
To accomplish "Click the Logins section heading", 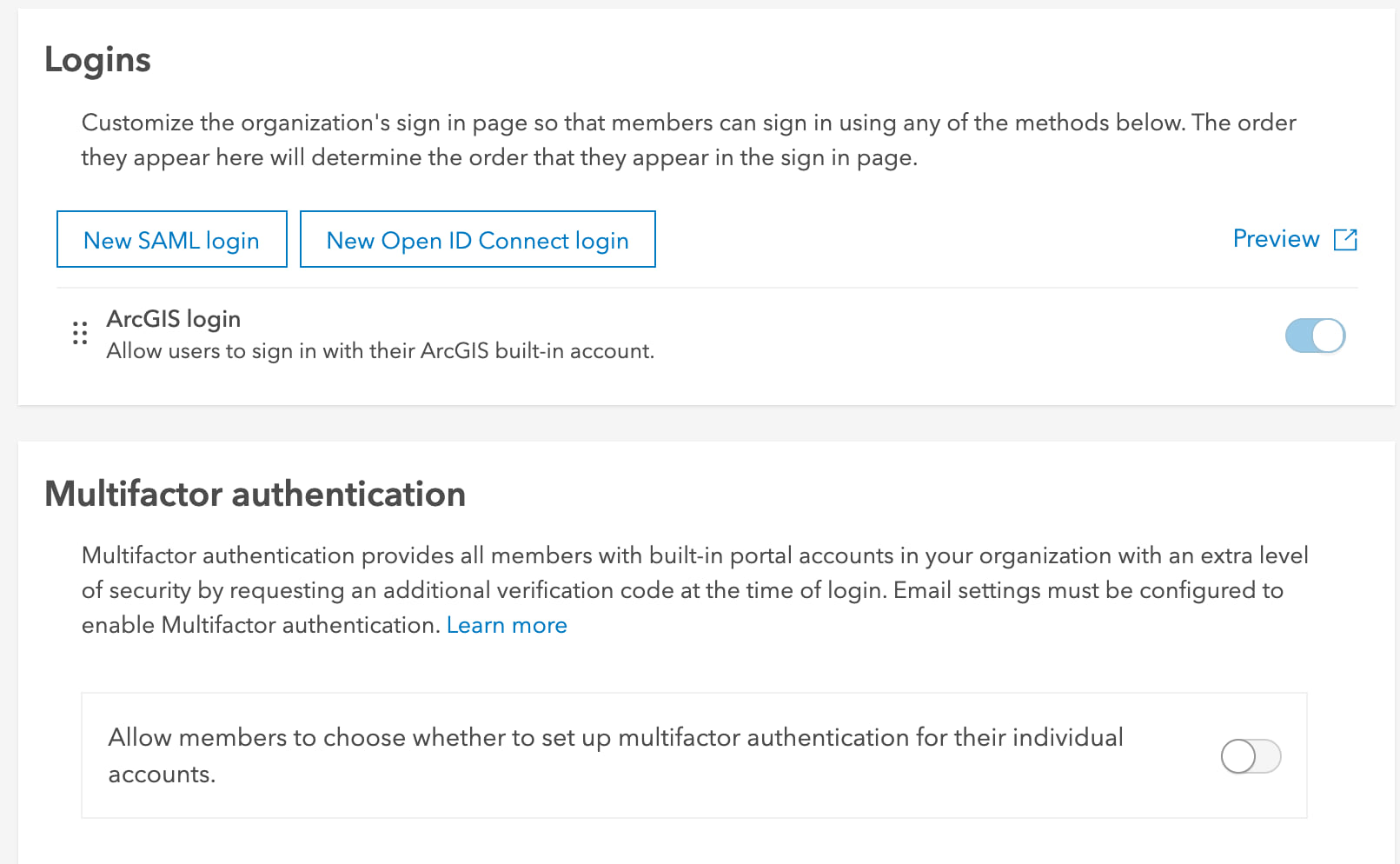I will (97, 60).
